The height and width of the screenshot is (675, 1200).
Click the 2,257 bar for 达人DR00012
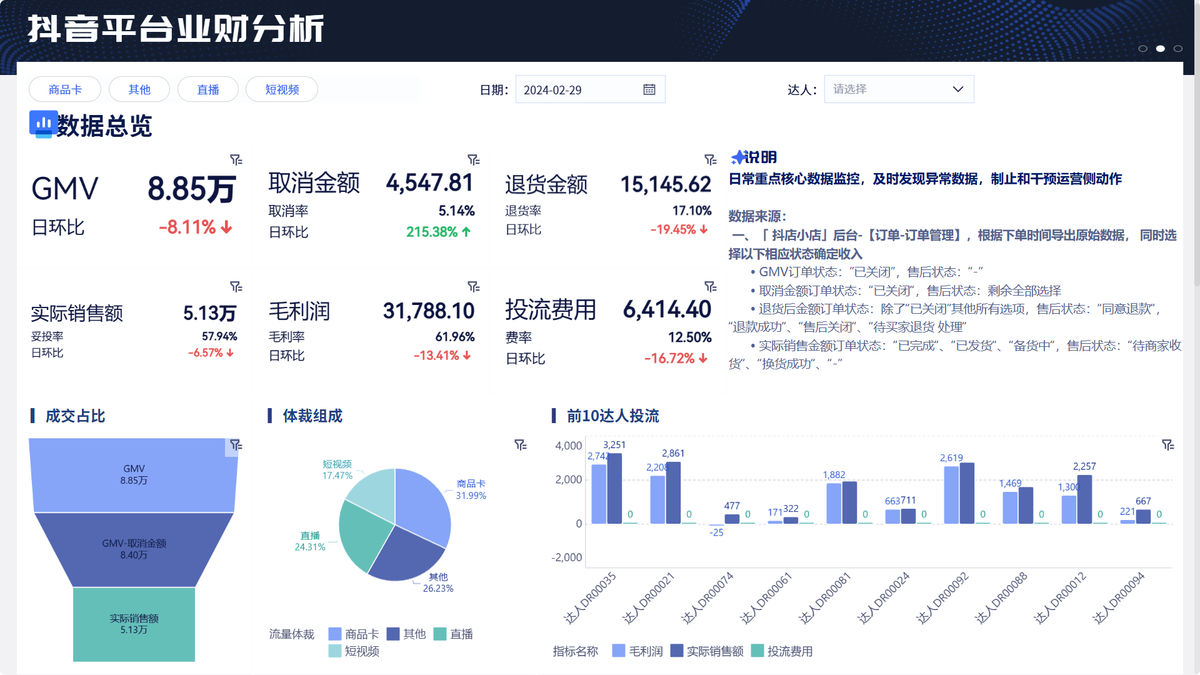[1085, 499]
